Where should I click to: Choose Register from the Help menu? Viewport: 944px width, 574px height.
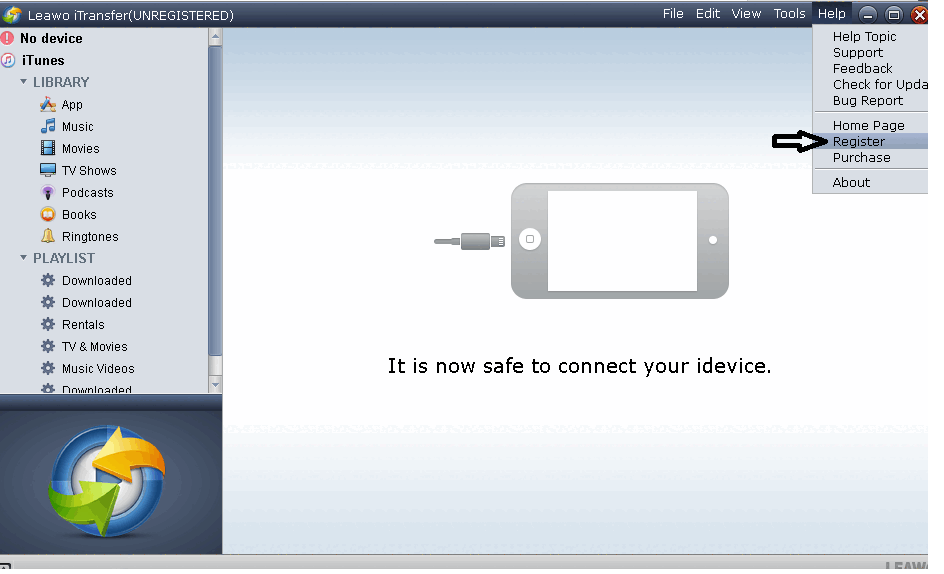click(x=858, y=142)
